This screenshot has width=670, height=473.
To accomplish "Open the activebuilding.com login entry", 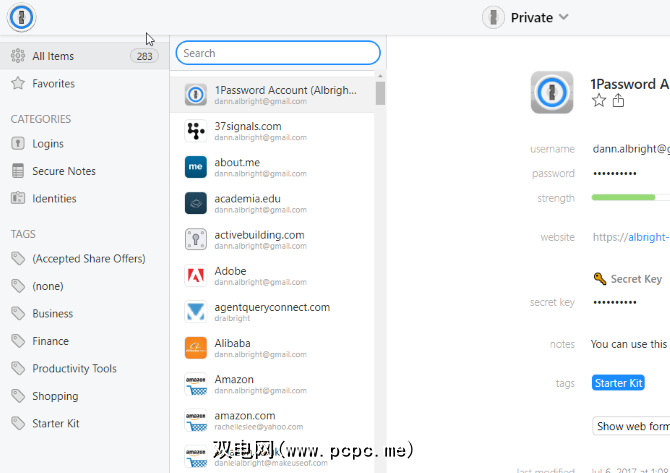I will (272, 239).
